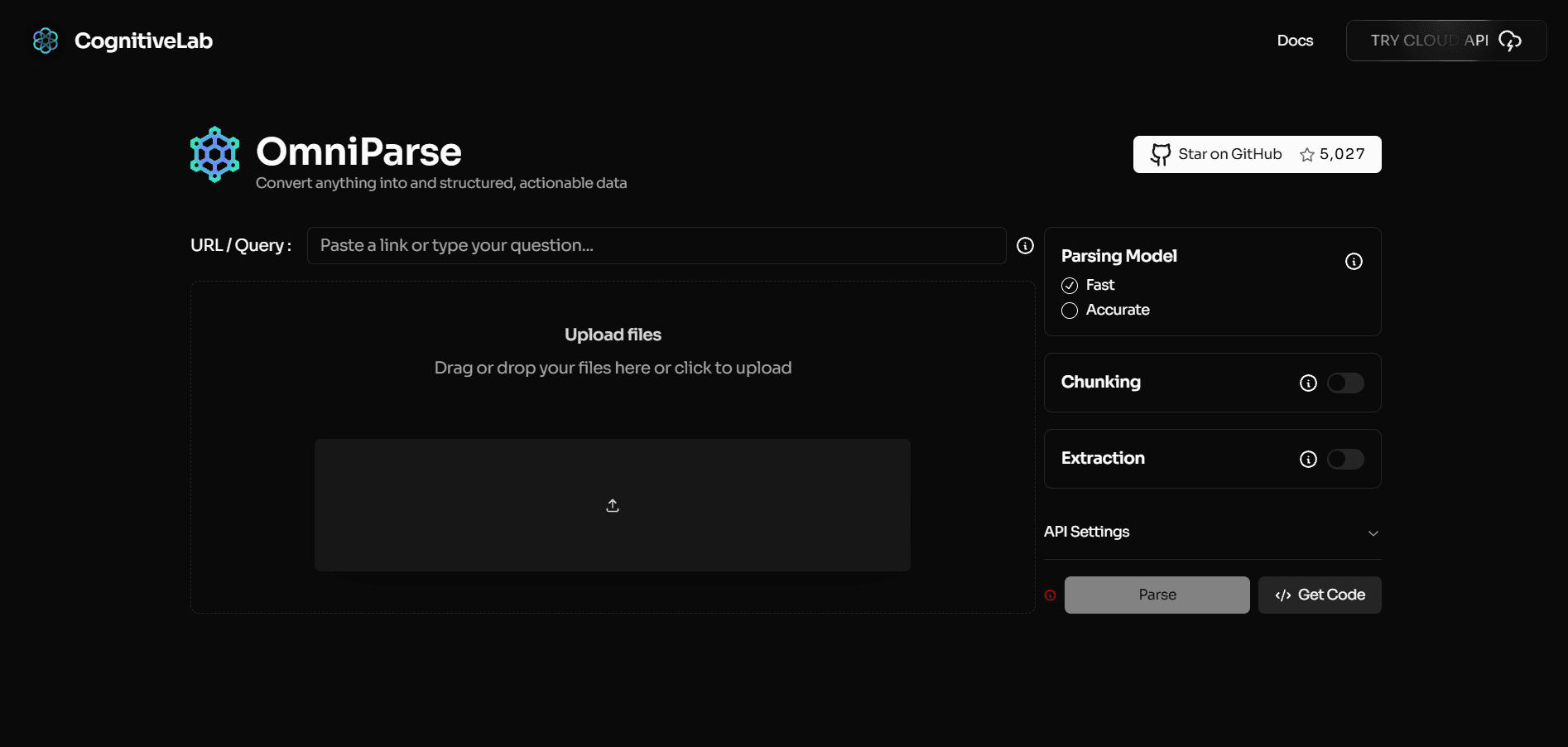Viewport: 1568px width, 747px height.
Task: Open the info tooltip beside the URL field
Action: (x=1025, y=245)
